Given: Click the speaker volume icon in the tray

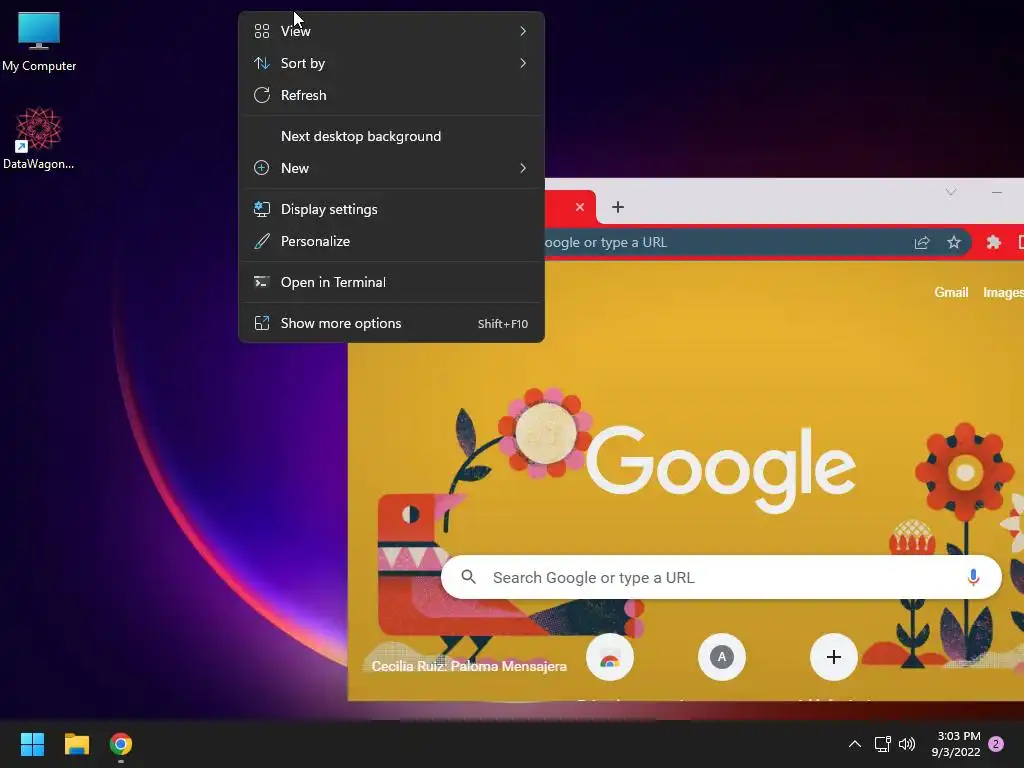Looking at the screenshot, I should pyautogui.click(x=906, y=744).
